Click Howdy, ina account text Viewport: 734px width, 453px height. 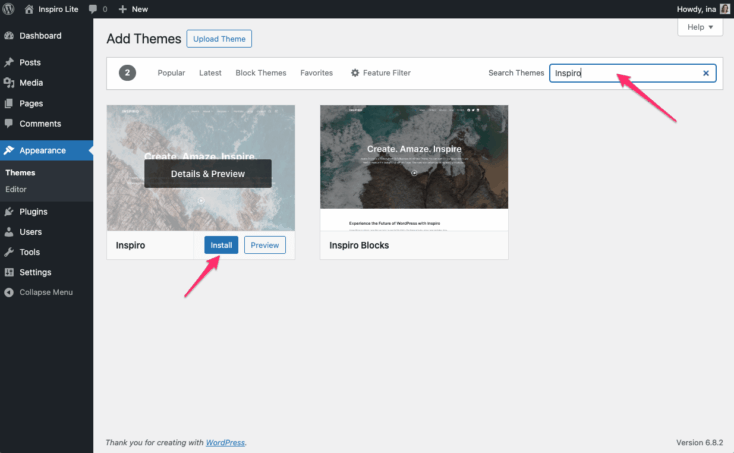pos(696,9)
